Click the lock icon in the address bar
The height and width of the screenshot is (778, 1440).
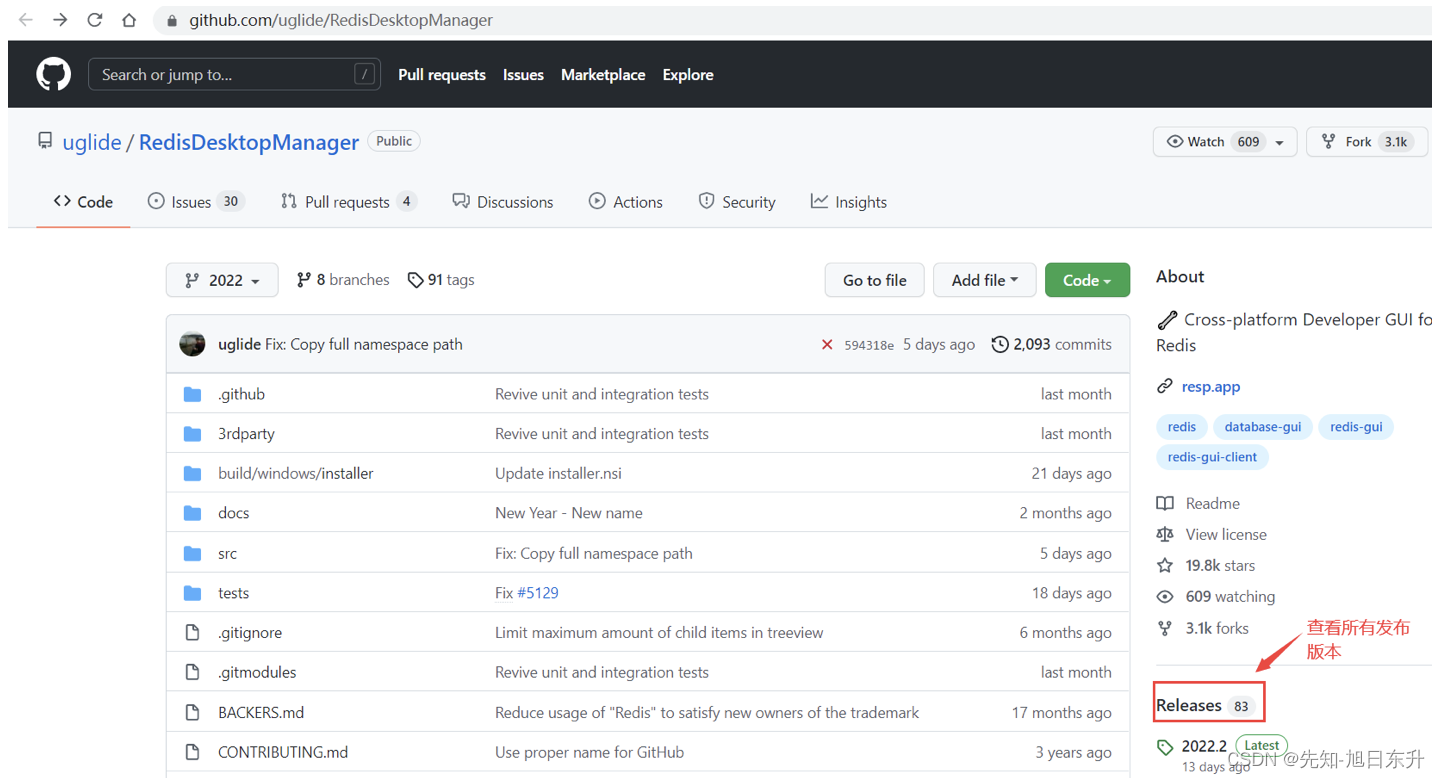(173, 20)
